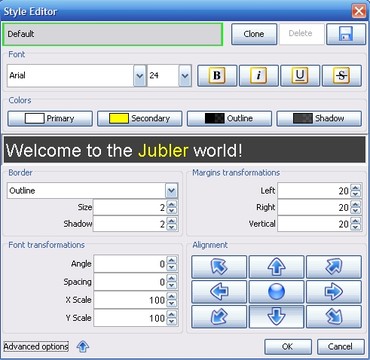Decrease Vertical margin stepper value
The width and height of the screenshot is (370, 360).
(356, 228)
